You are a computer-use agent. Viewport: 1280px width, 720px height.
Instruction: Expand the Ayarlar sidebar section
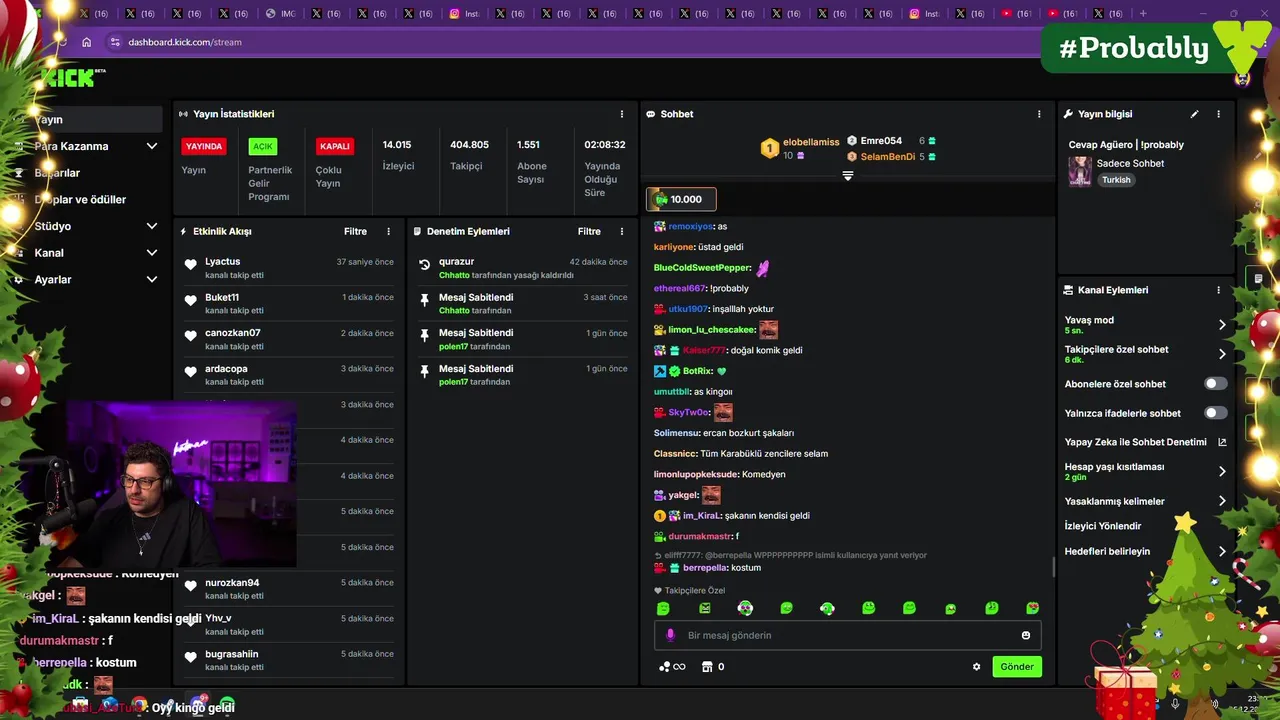pyautogui.click(x=152, y=280)
